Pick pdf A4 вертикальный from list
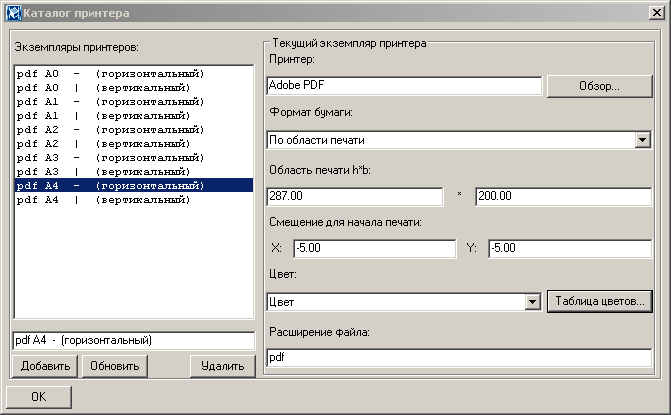Screen dimensions: 671x415 point(111,200)
